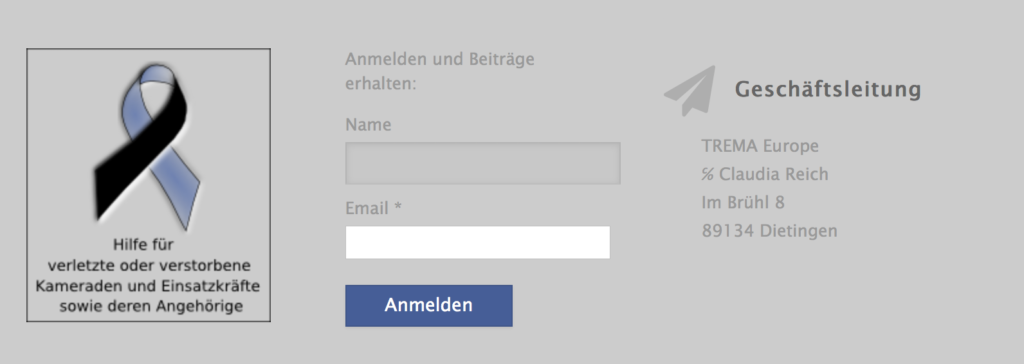Click the Im Brühl 8 street line

point(743,203)
